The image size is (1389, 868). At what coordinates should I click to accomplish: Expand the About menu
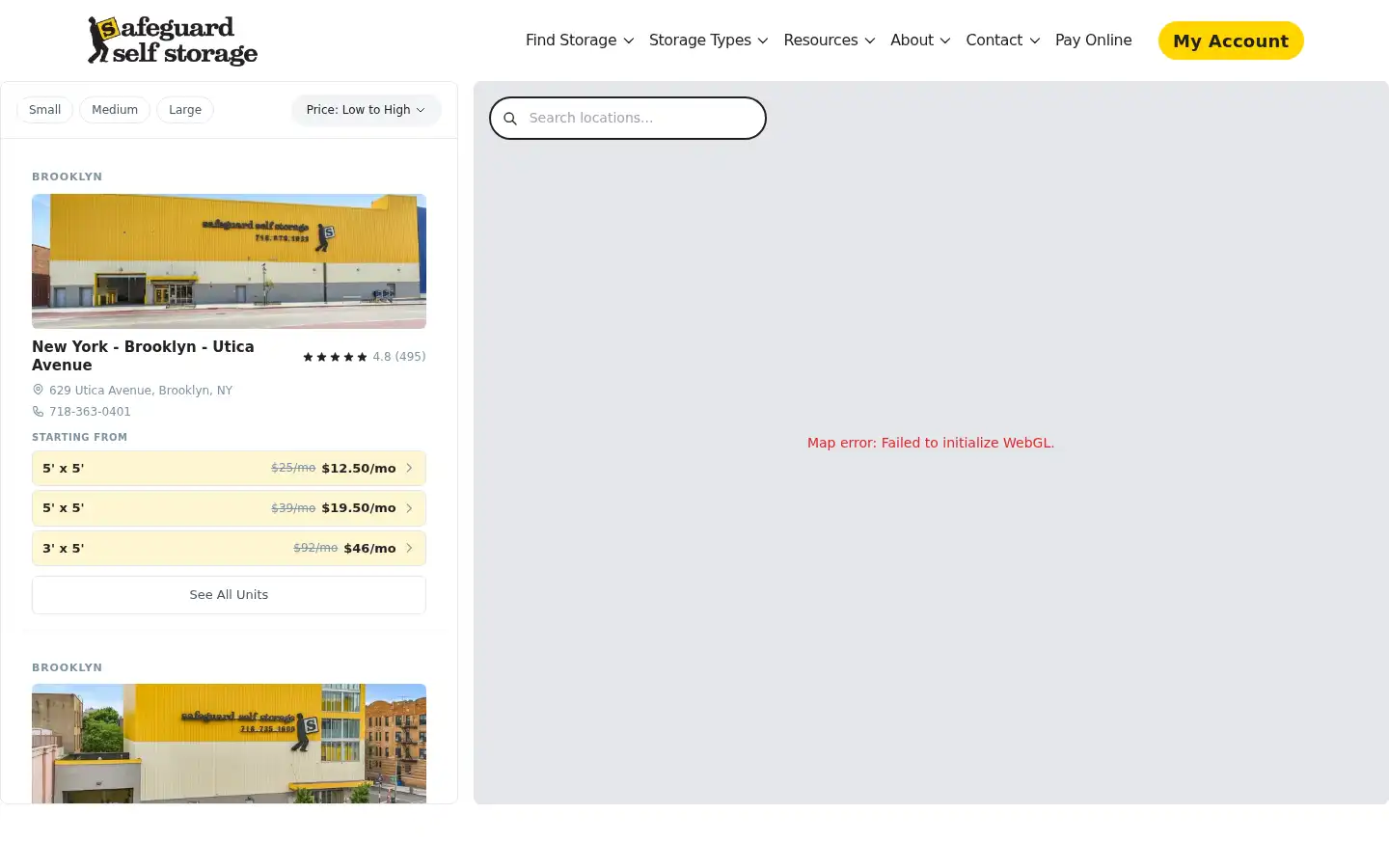pyautogui.click(x=920, y=41)
